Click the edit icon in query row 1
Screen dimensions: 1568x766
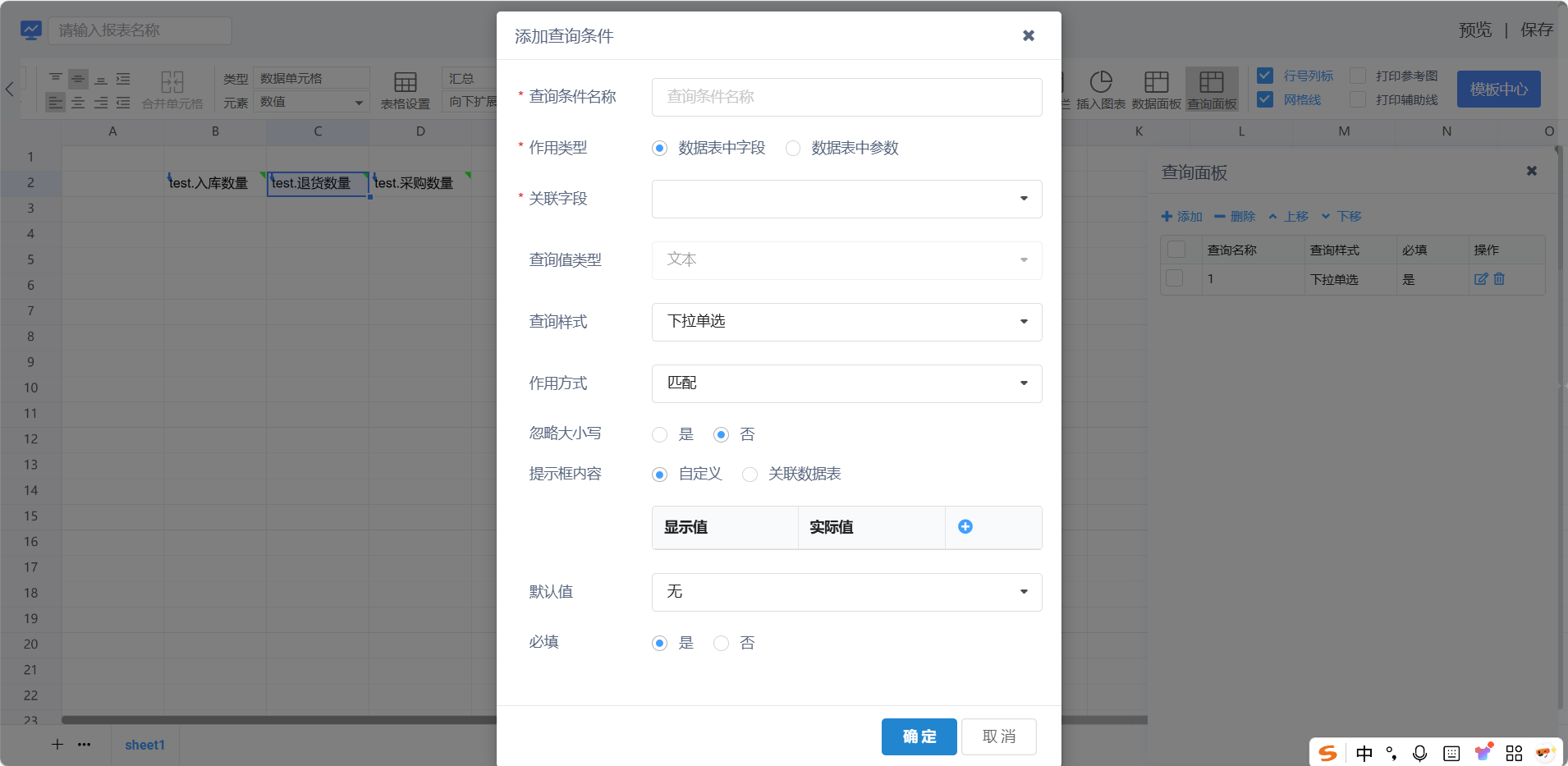coord(1480,279)
